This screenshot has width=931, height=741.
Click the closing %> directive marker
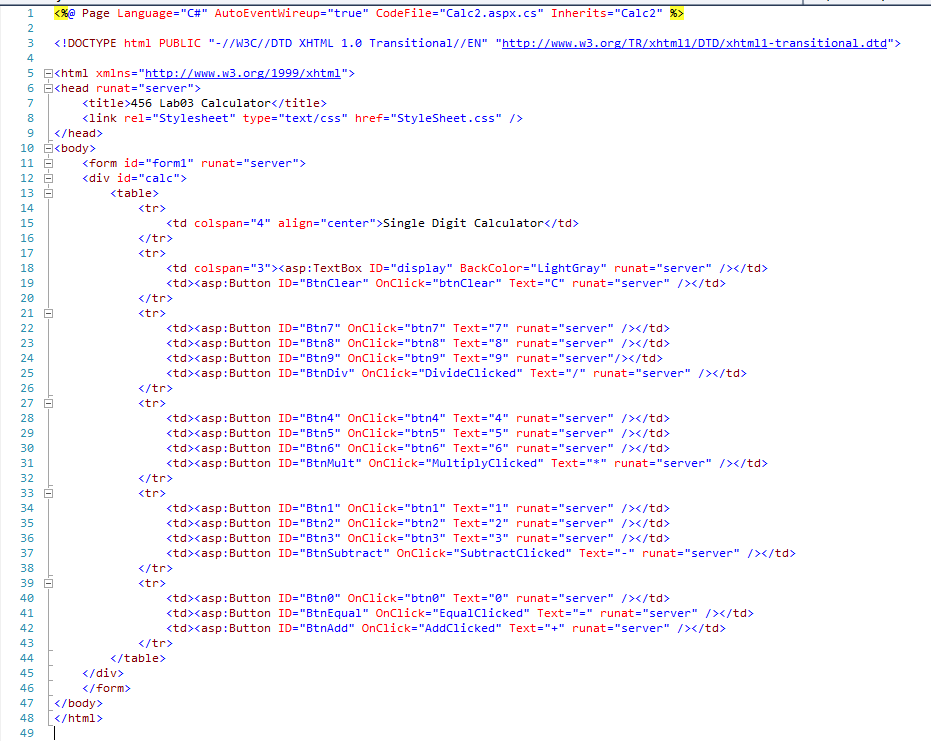coord(677,13)
